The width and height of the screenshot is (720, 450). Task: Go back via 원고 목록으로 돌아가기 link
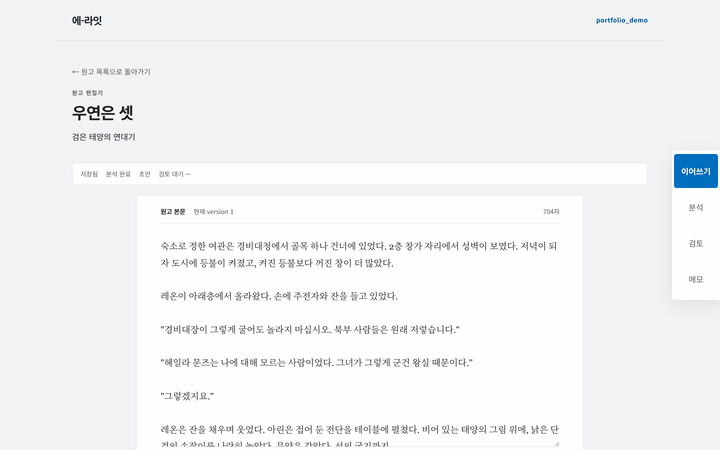click(x=111, y=72)
